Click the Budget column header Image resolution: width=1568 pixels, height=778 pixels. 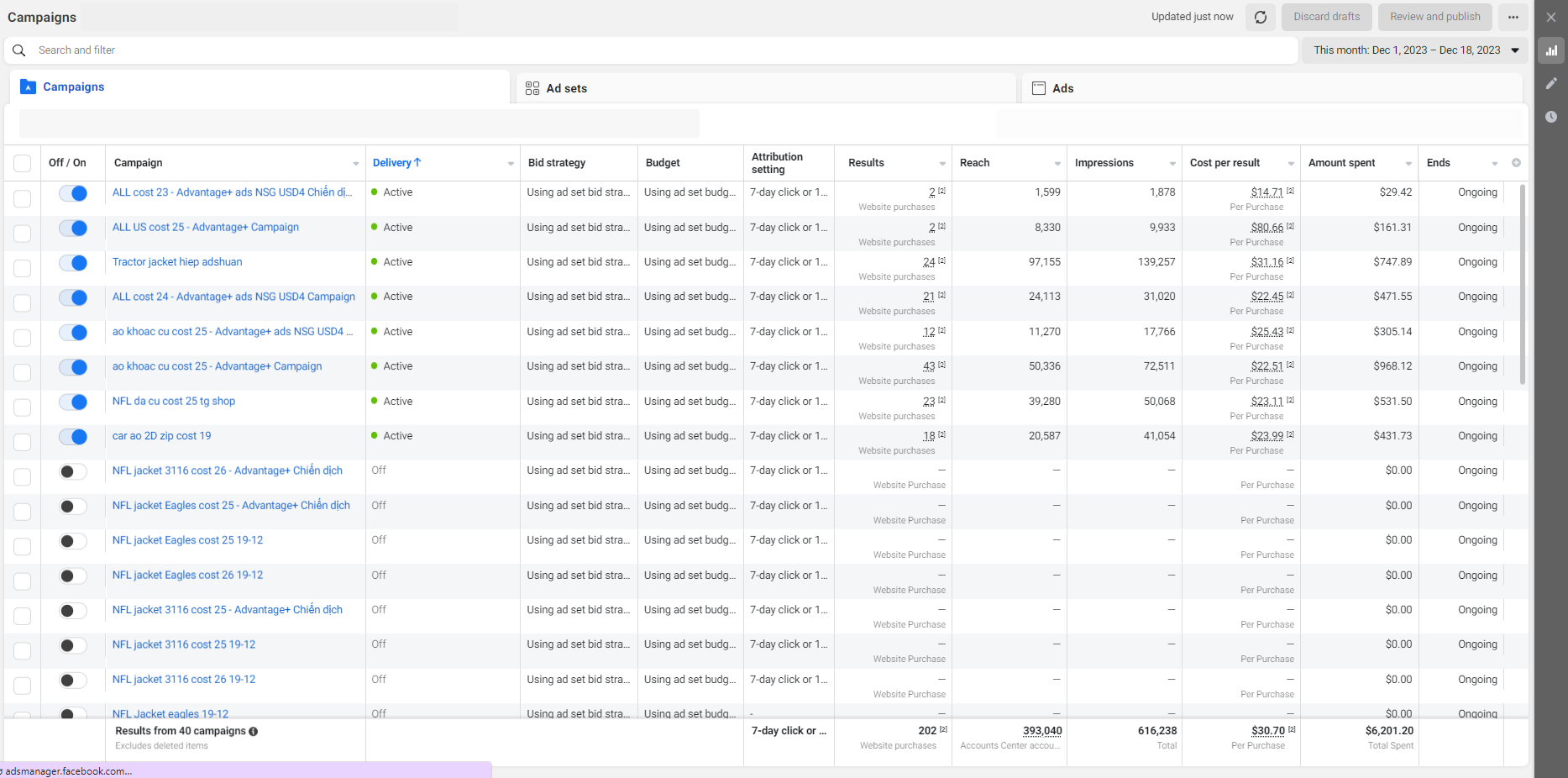pyautogui.click(x=663, y=163)
